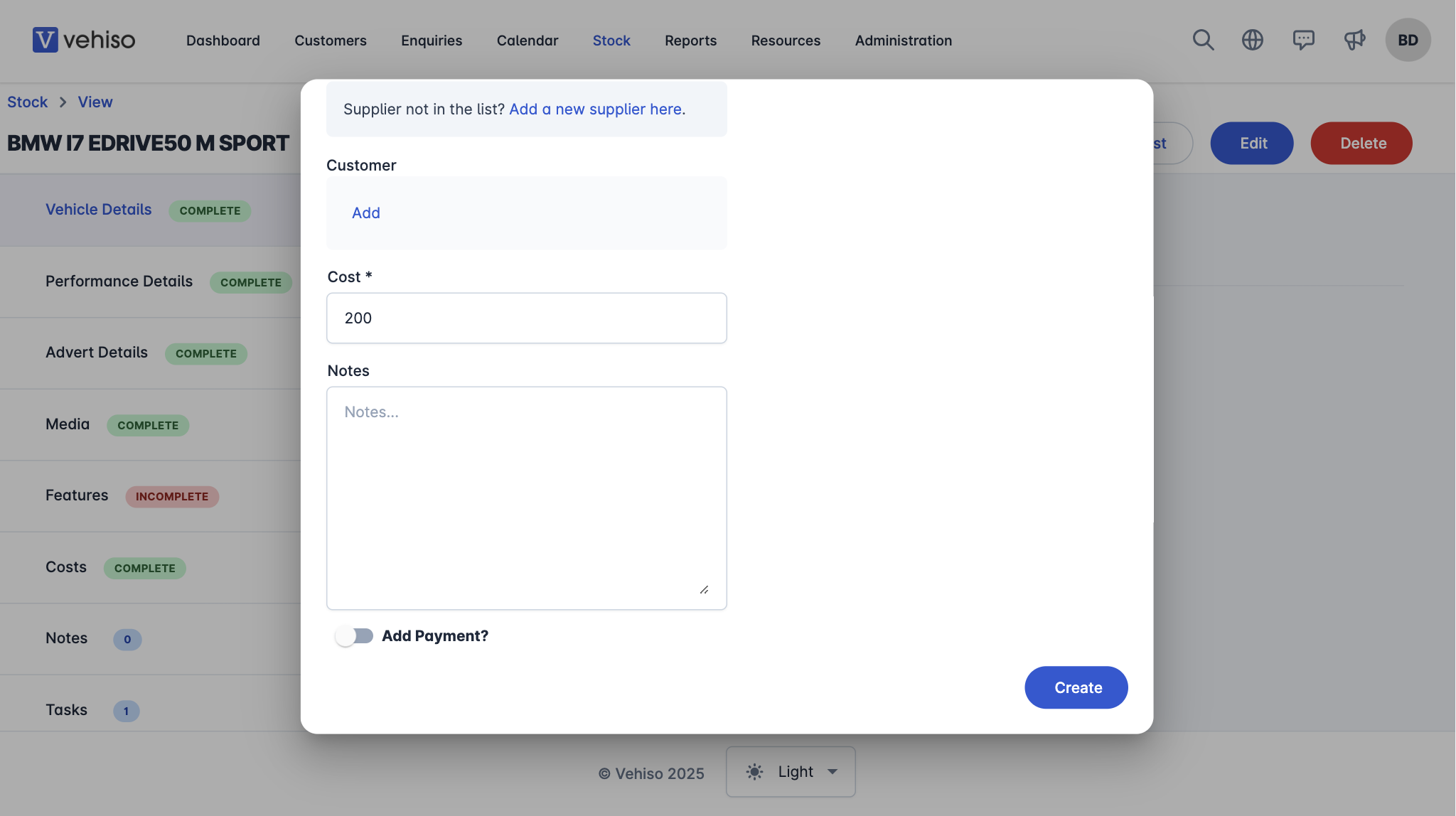
Task: Open the search magnifier icon
Action: 1203,40
